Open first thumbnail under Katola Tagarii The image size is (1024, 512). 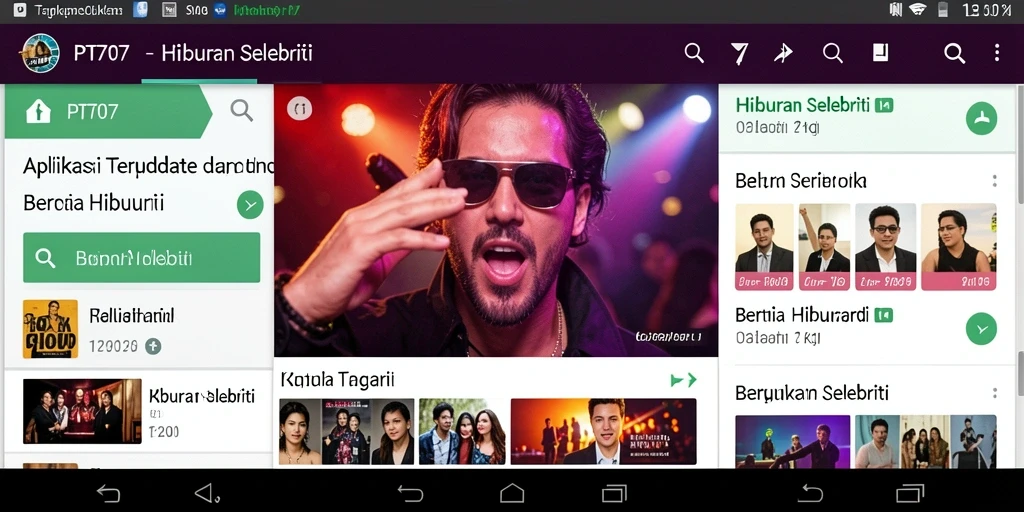[x=300, y=432]
